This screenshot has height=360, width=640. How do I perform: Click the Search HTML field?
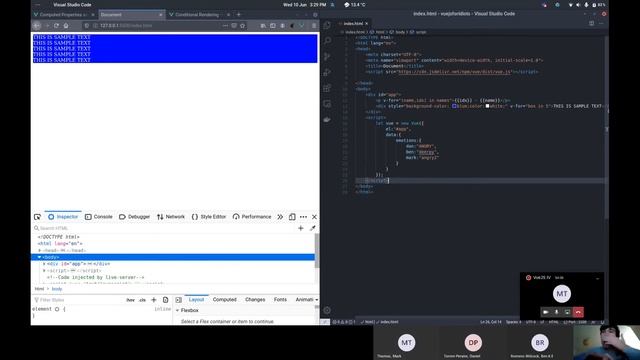click(163, 228)
